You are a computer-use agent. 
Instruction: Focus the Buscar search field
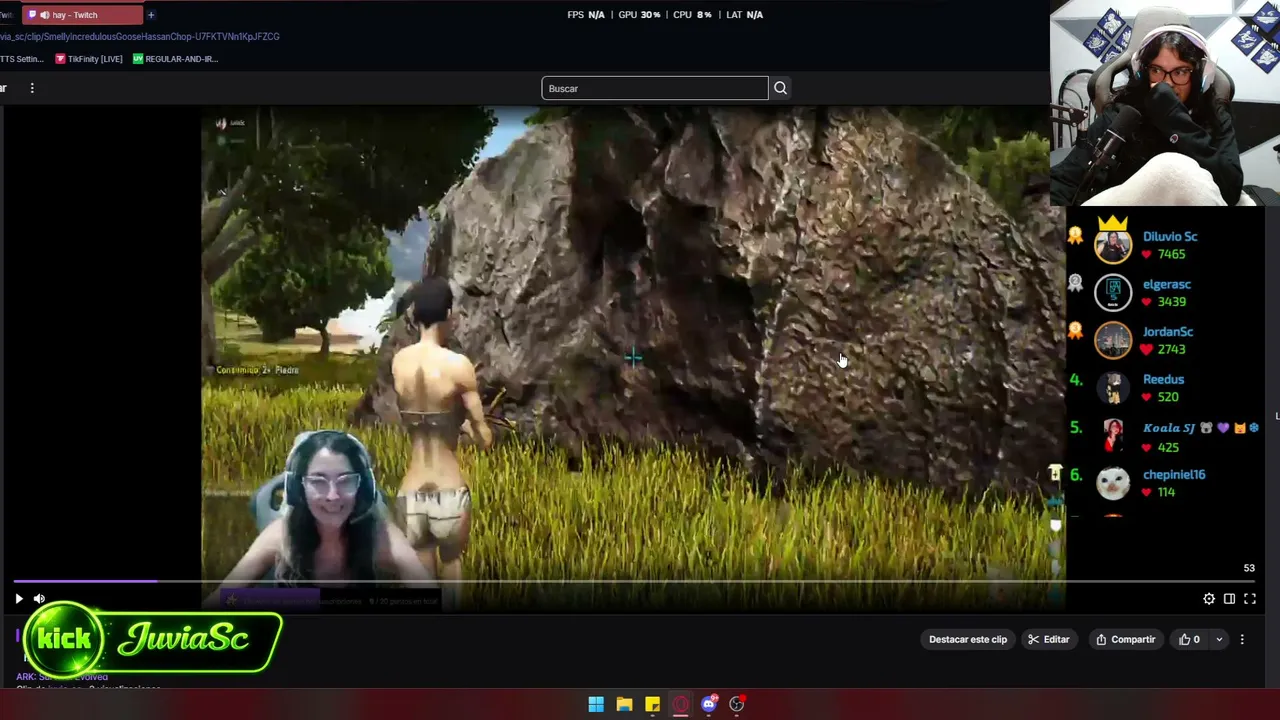point(654,88)
